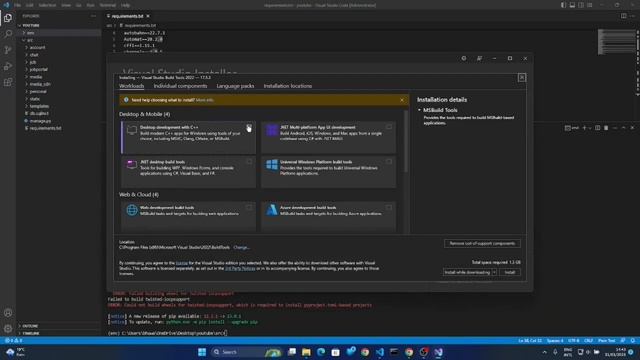Switch to the Language packs tab
This screenshot has width=640, height=360.
point(235,86)
